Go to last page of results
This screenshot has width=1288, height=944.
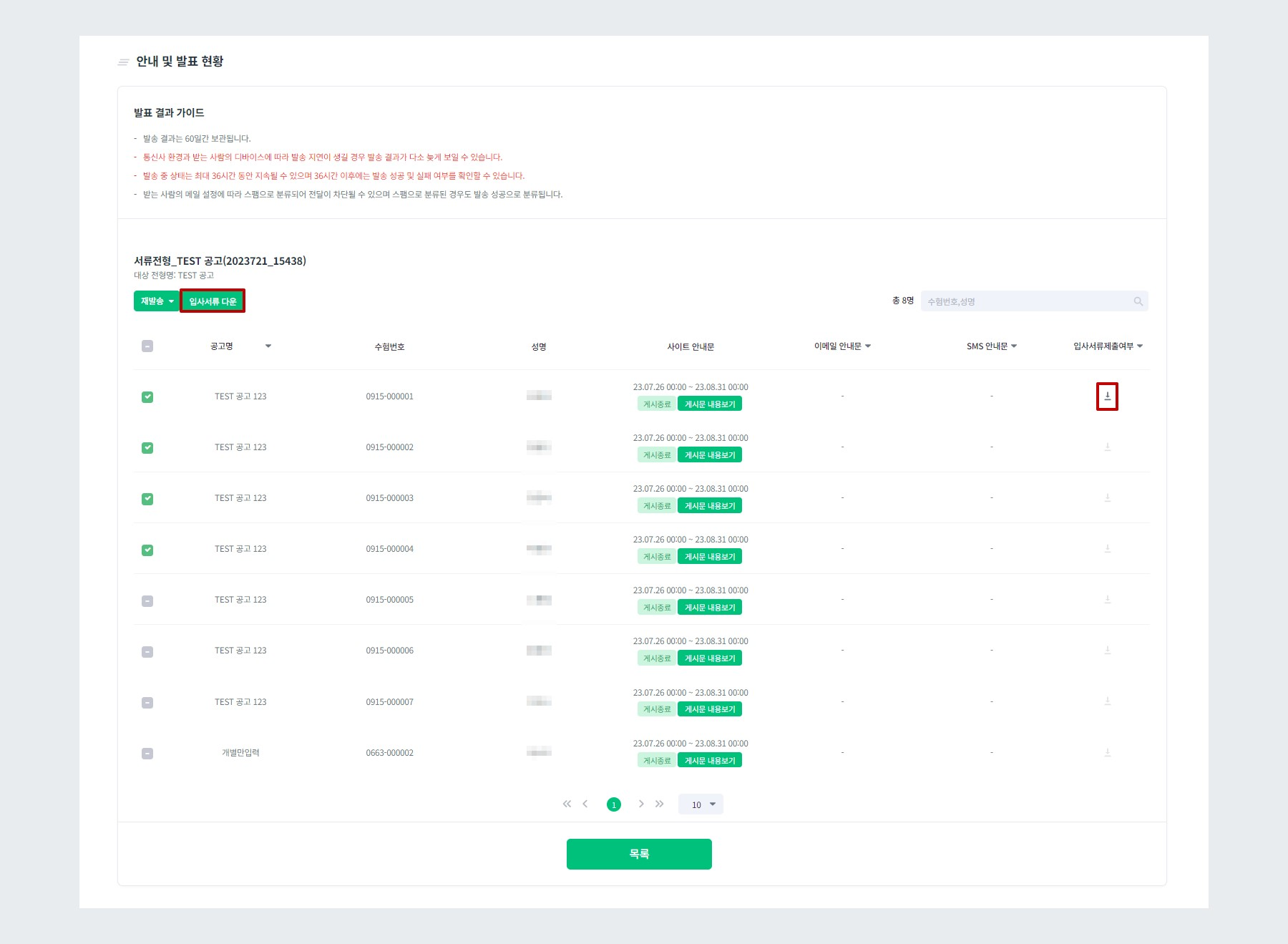point(660,804)
